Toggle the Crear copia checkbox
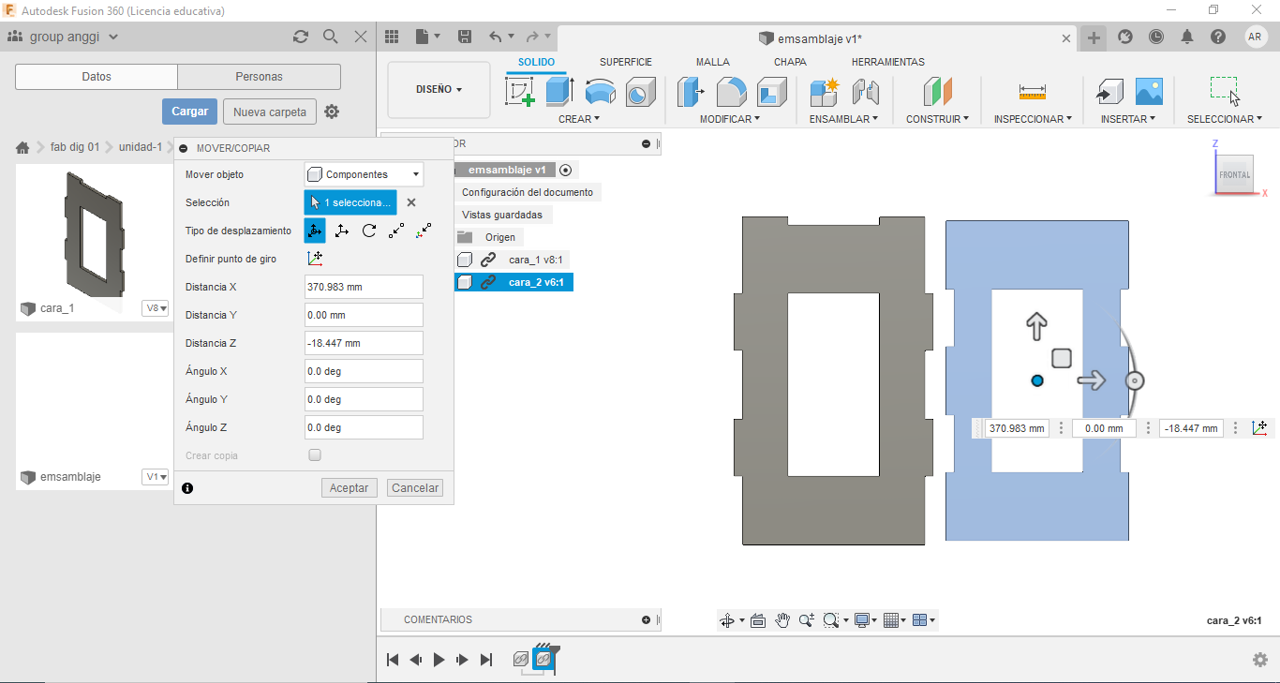1280x683 pixels. [315, 455]
